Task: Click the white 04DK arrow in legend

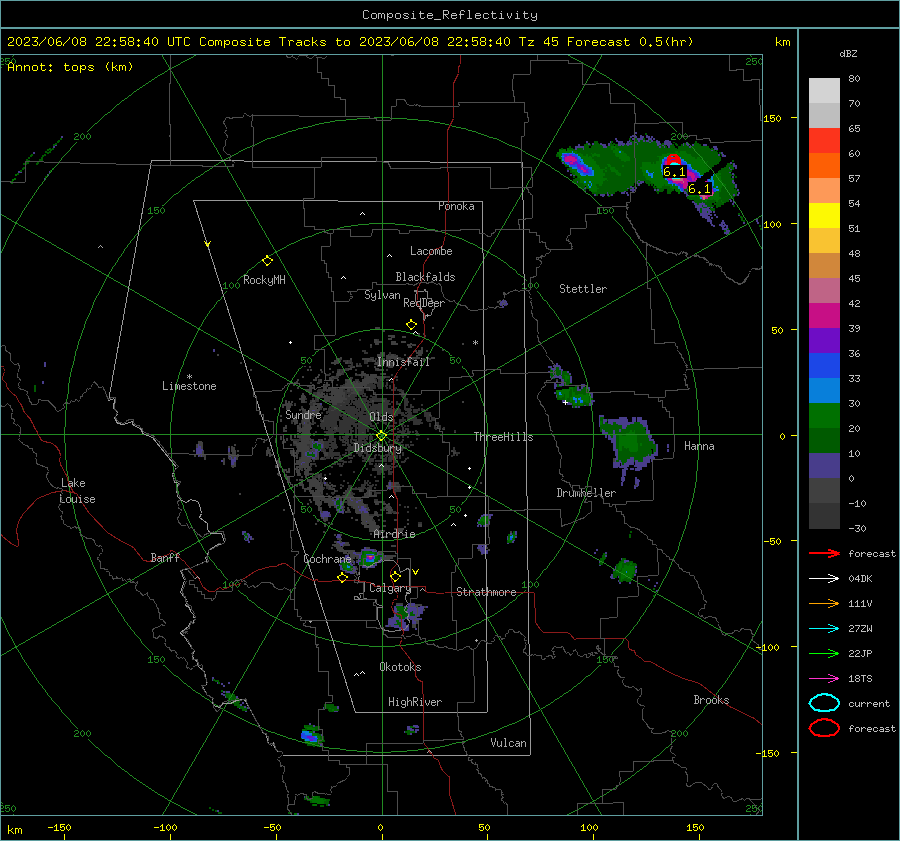Action: [824, 579]
